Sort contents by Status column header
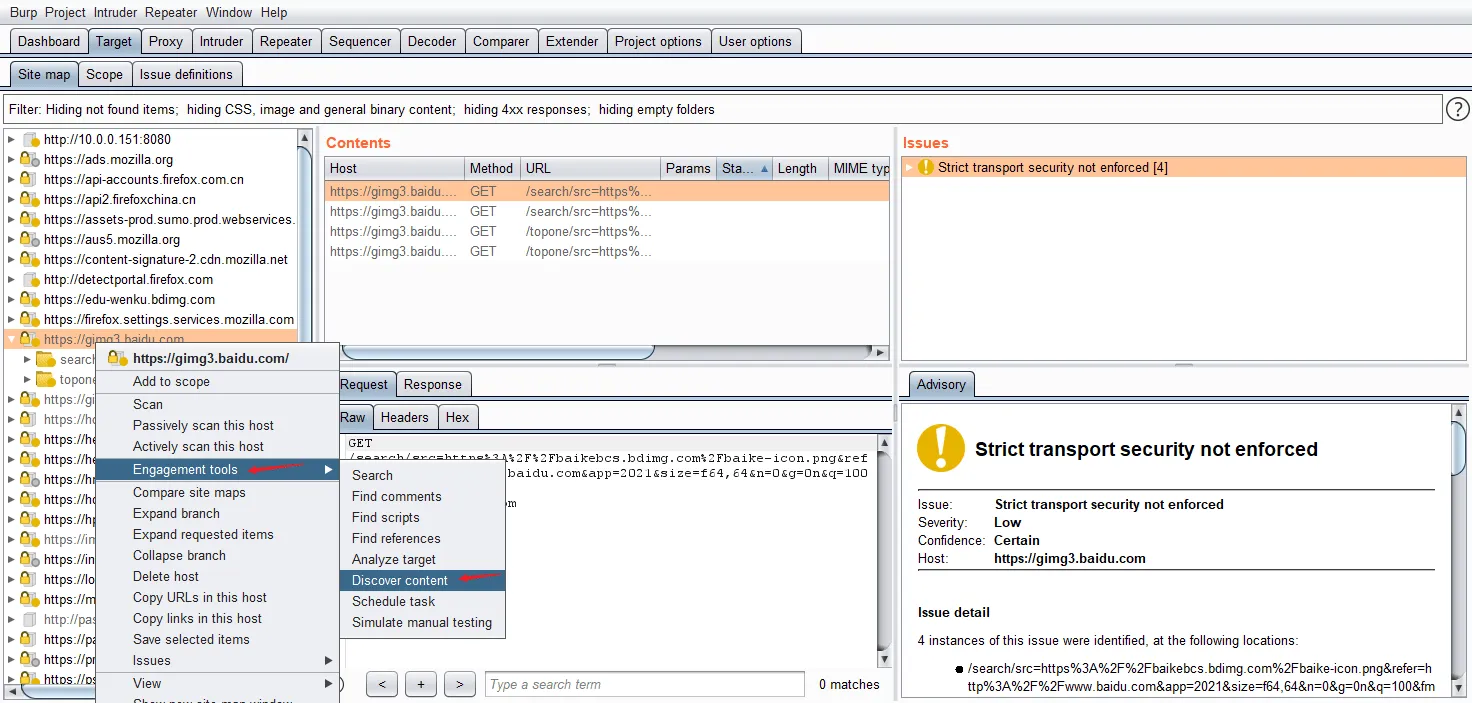 tap(745, 168)
